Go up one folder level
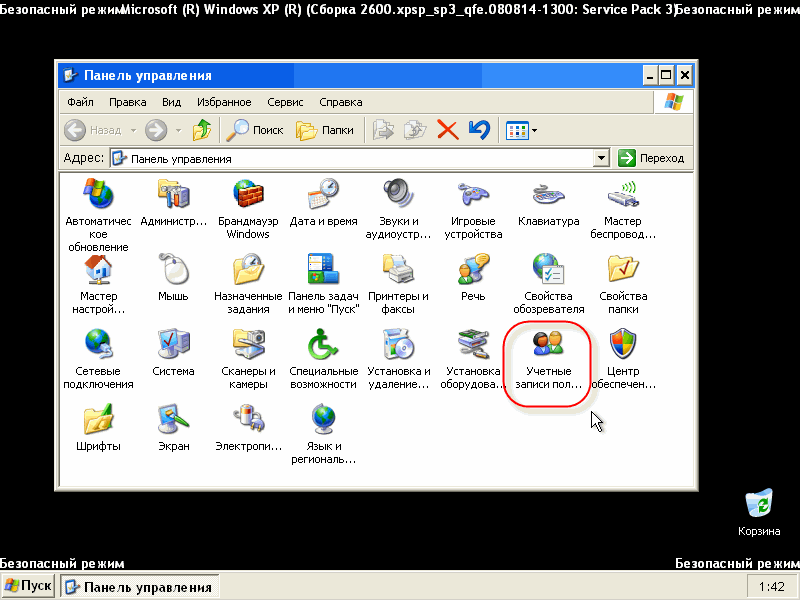Screen dimensions: 800x600 click(x=202, y=130)
